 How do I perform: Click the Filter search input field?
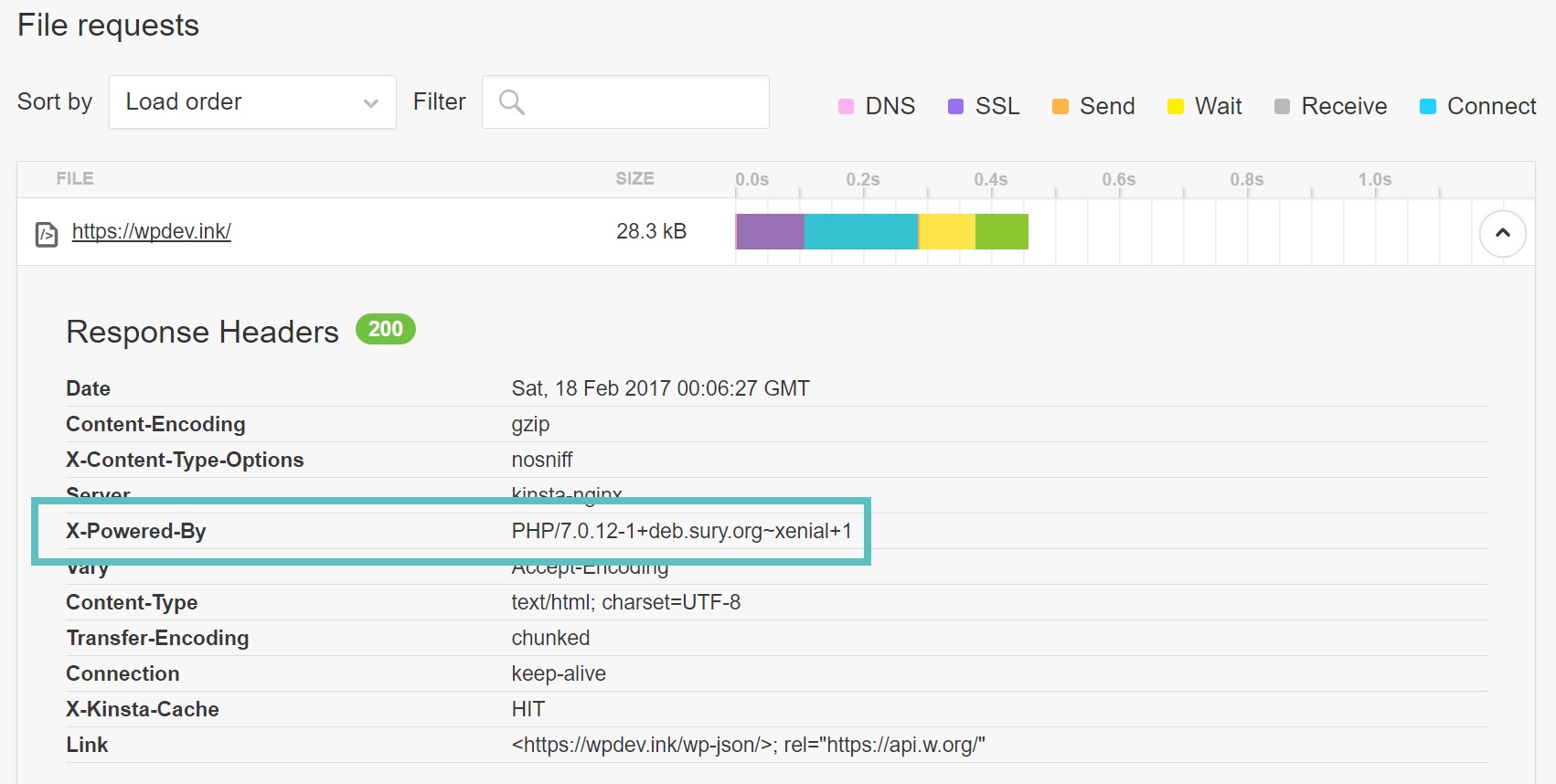[625, 101]
